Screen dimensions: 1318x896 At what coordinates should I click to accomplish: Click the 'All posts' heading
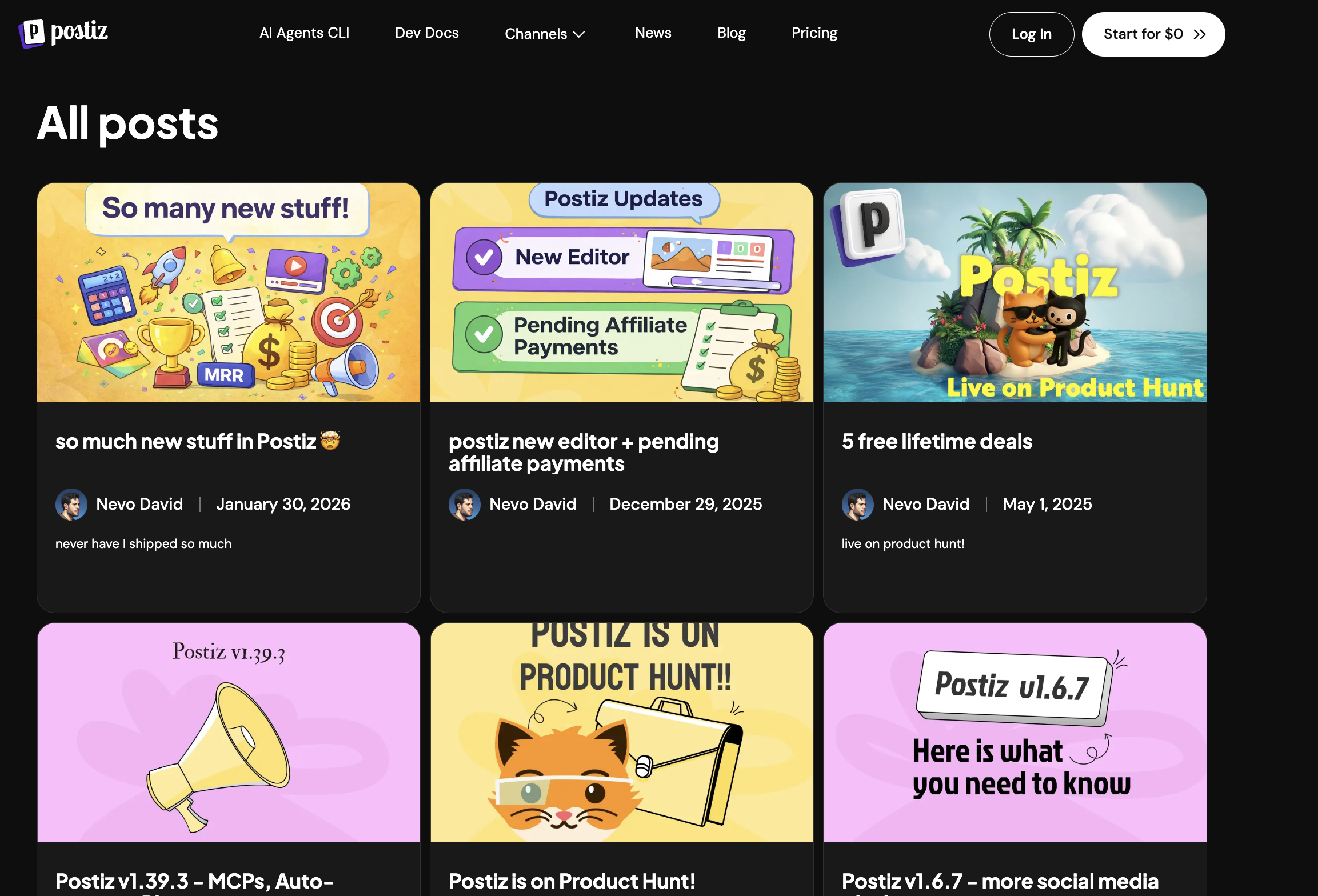click(x=127, y=123)
